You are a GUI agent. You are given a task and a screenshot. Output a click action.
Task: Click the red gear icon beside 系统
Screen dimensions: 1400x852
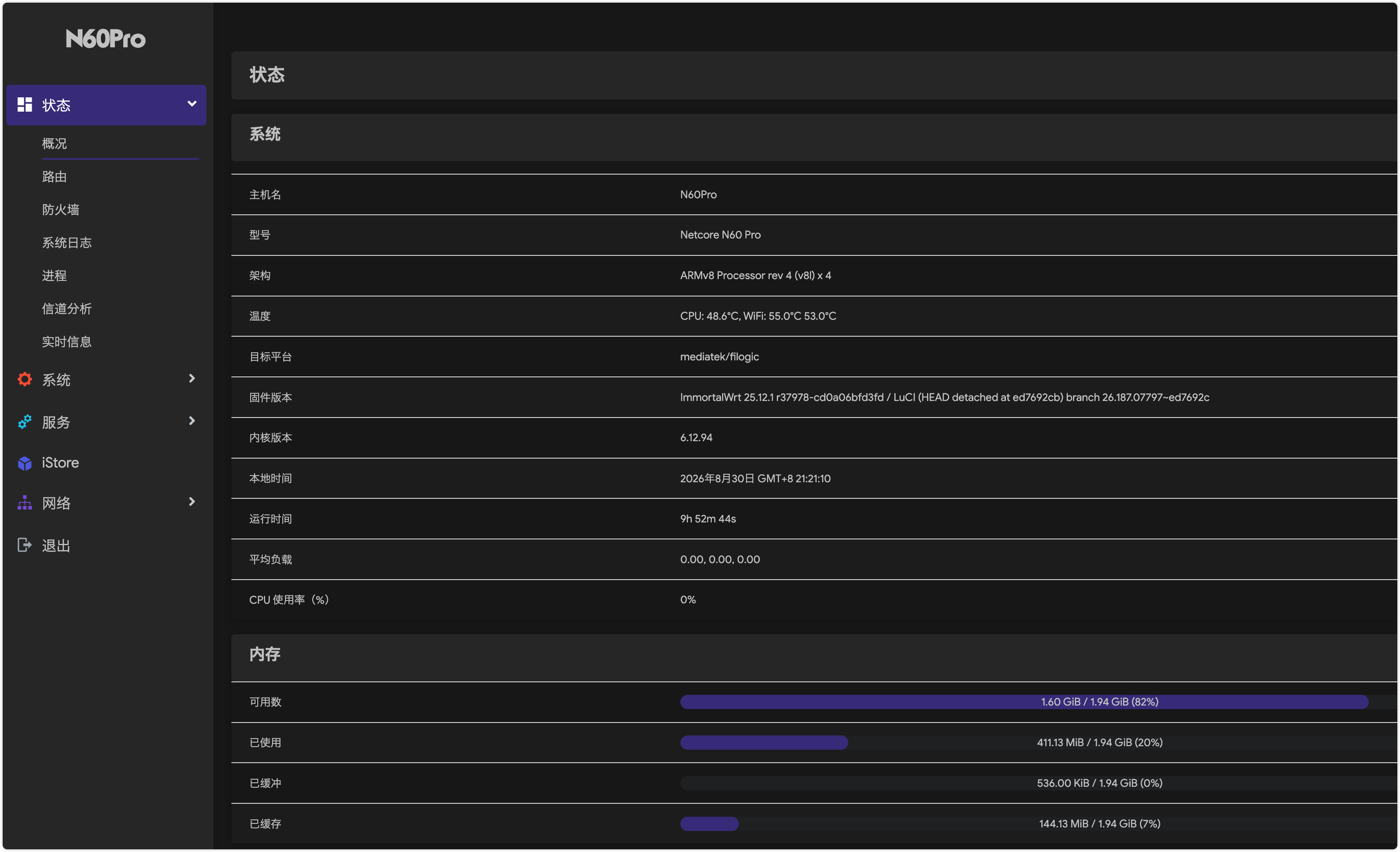(25, 379)
